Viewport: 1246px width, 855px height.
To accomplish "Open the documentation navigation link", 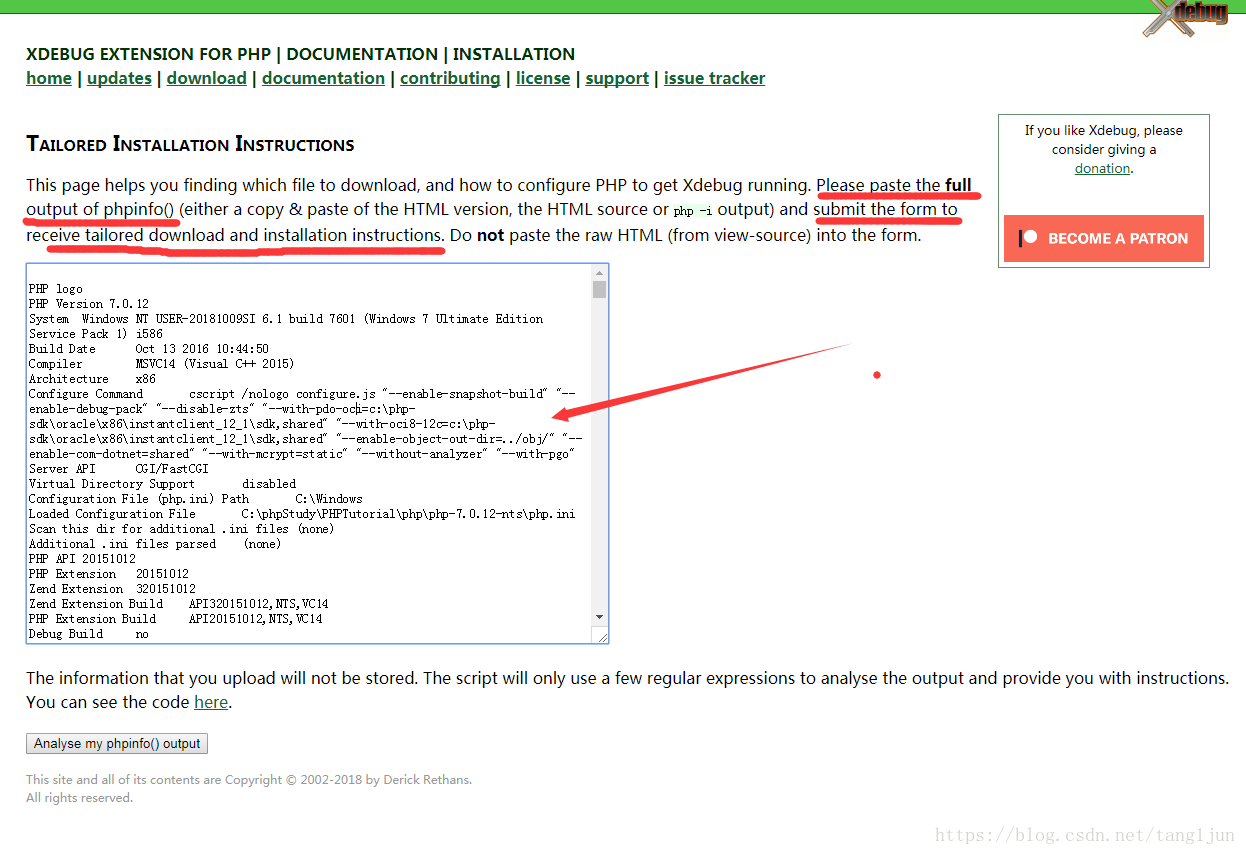I will pyautogui.click(x=323, y=78).
